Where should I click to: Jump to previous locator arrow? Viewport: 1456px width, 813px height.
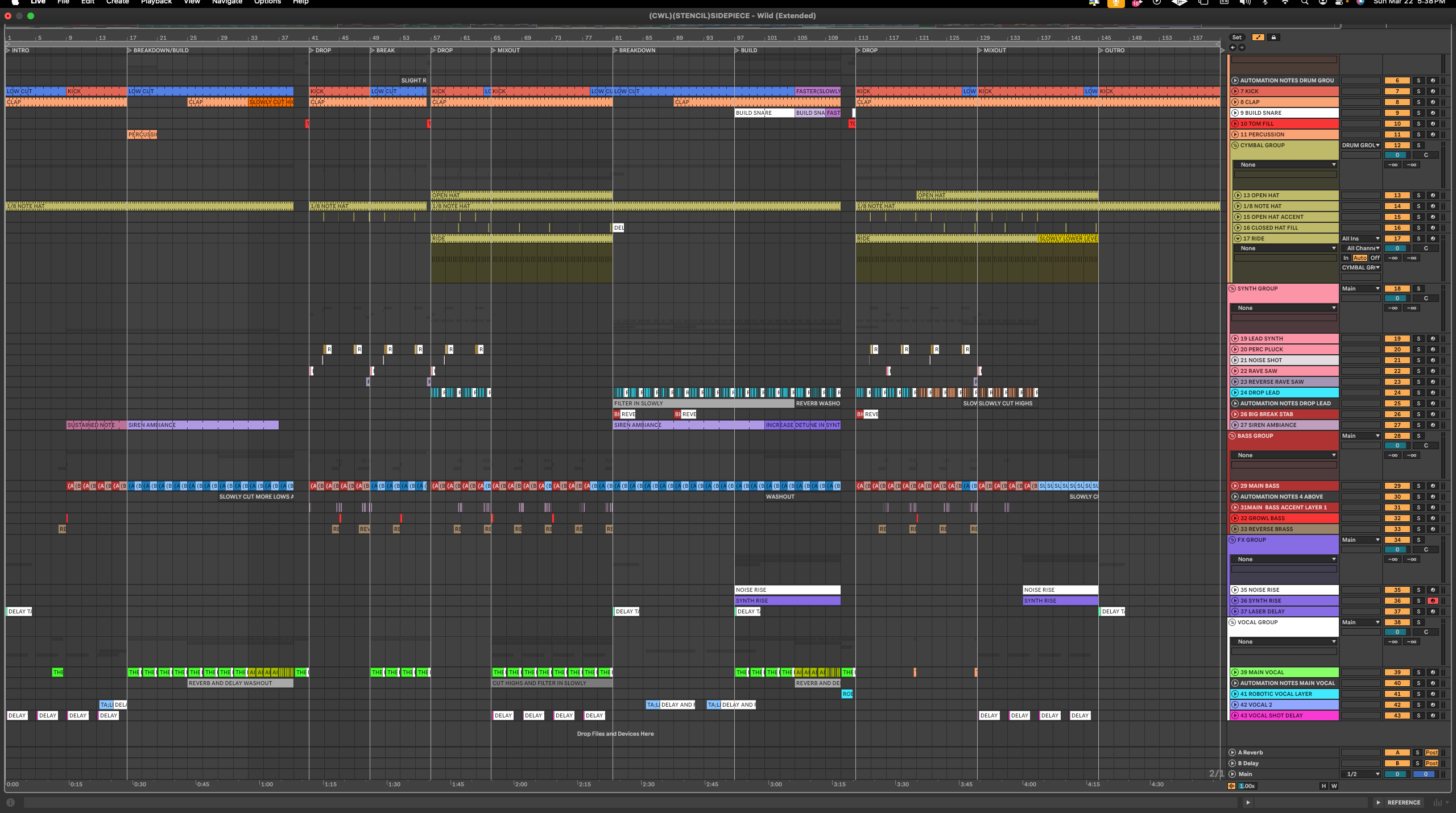[x=1233, y=48]
